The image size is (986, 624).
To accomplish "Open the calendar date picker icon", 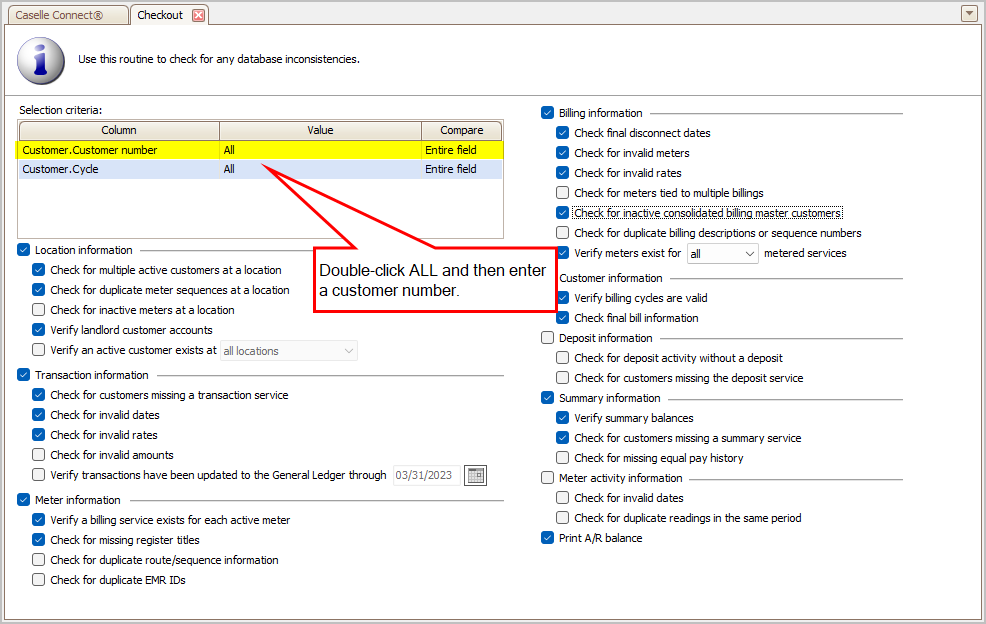I will tap(475, 476).
